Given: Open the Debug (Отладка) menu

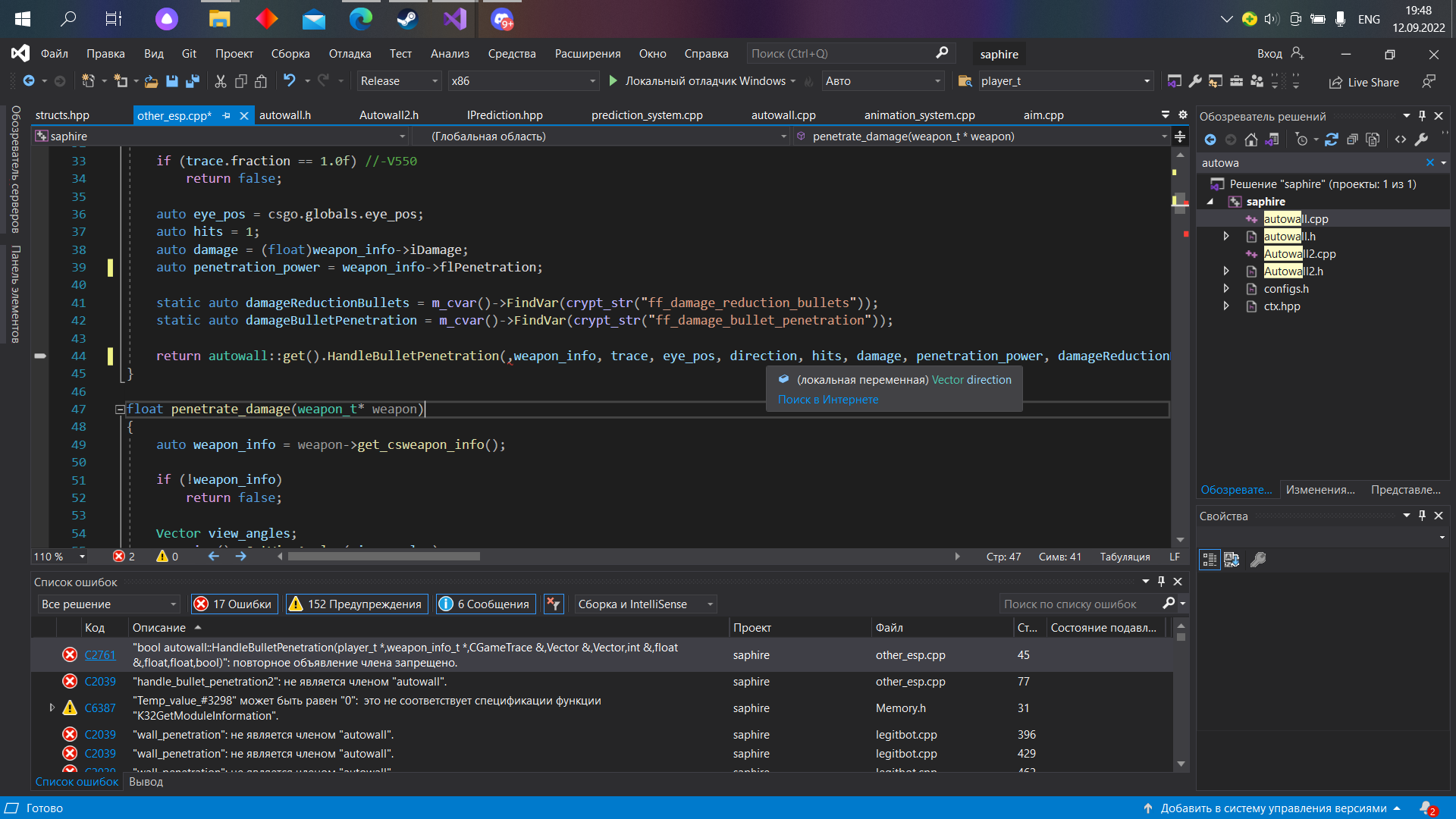Looking at the screenshot, I should 350,54.
